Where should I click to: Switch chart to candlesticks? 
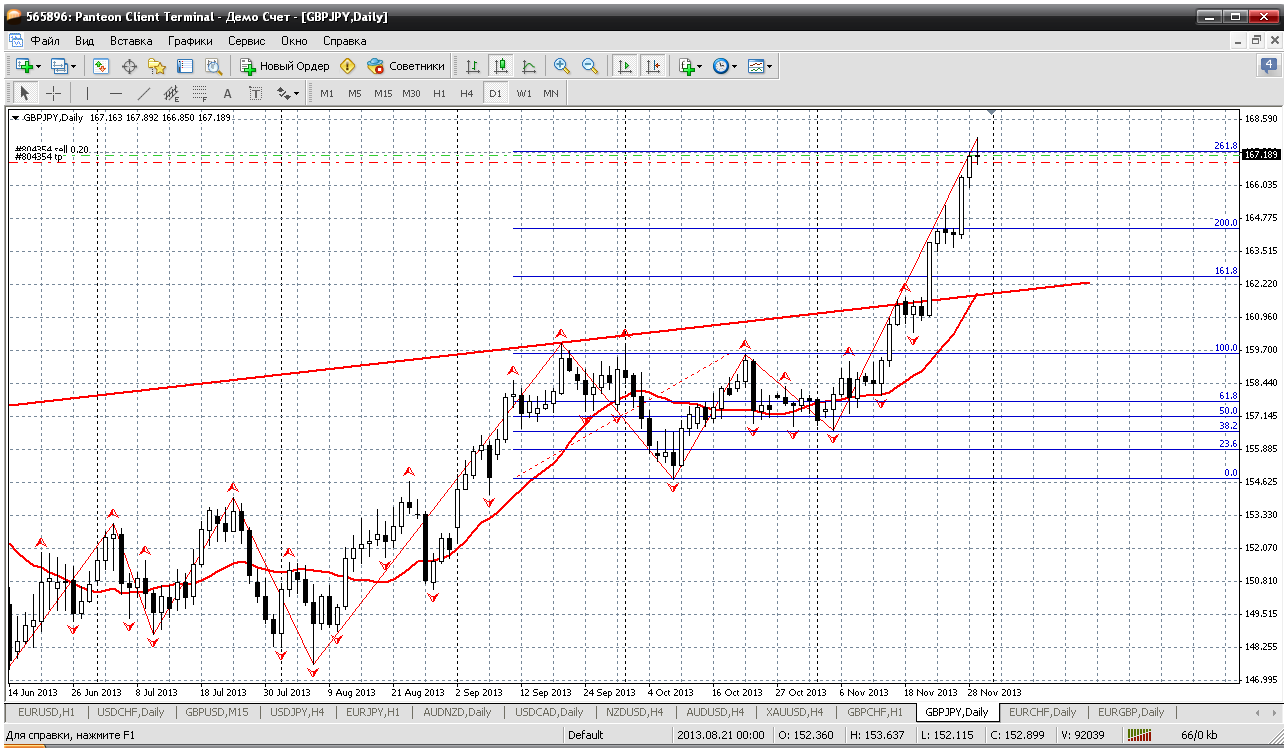[501, 66]
